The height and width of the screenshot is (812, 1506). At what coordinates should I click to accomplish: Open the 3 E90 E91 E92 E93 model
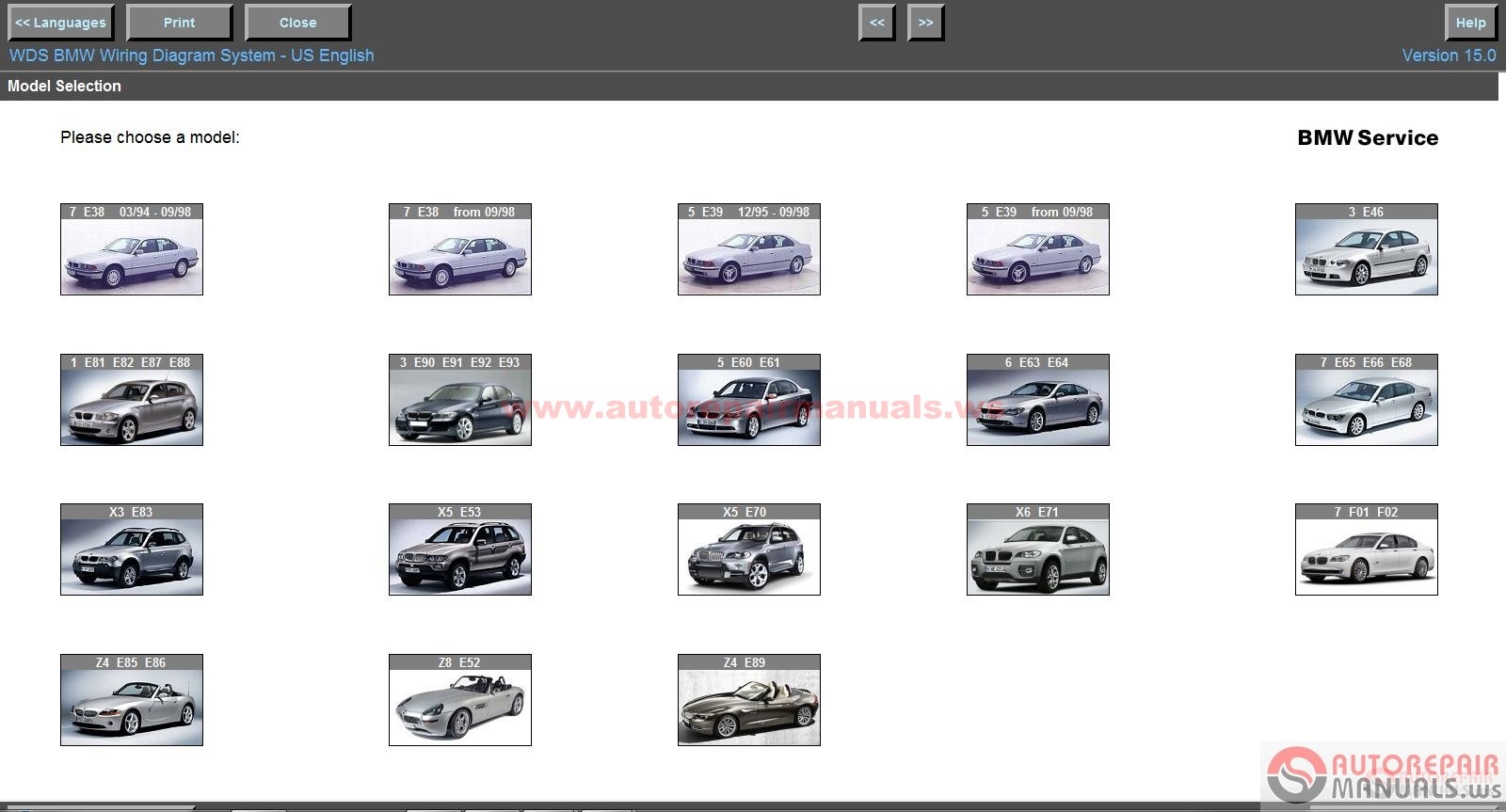tap(460, 400)
